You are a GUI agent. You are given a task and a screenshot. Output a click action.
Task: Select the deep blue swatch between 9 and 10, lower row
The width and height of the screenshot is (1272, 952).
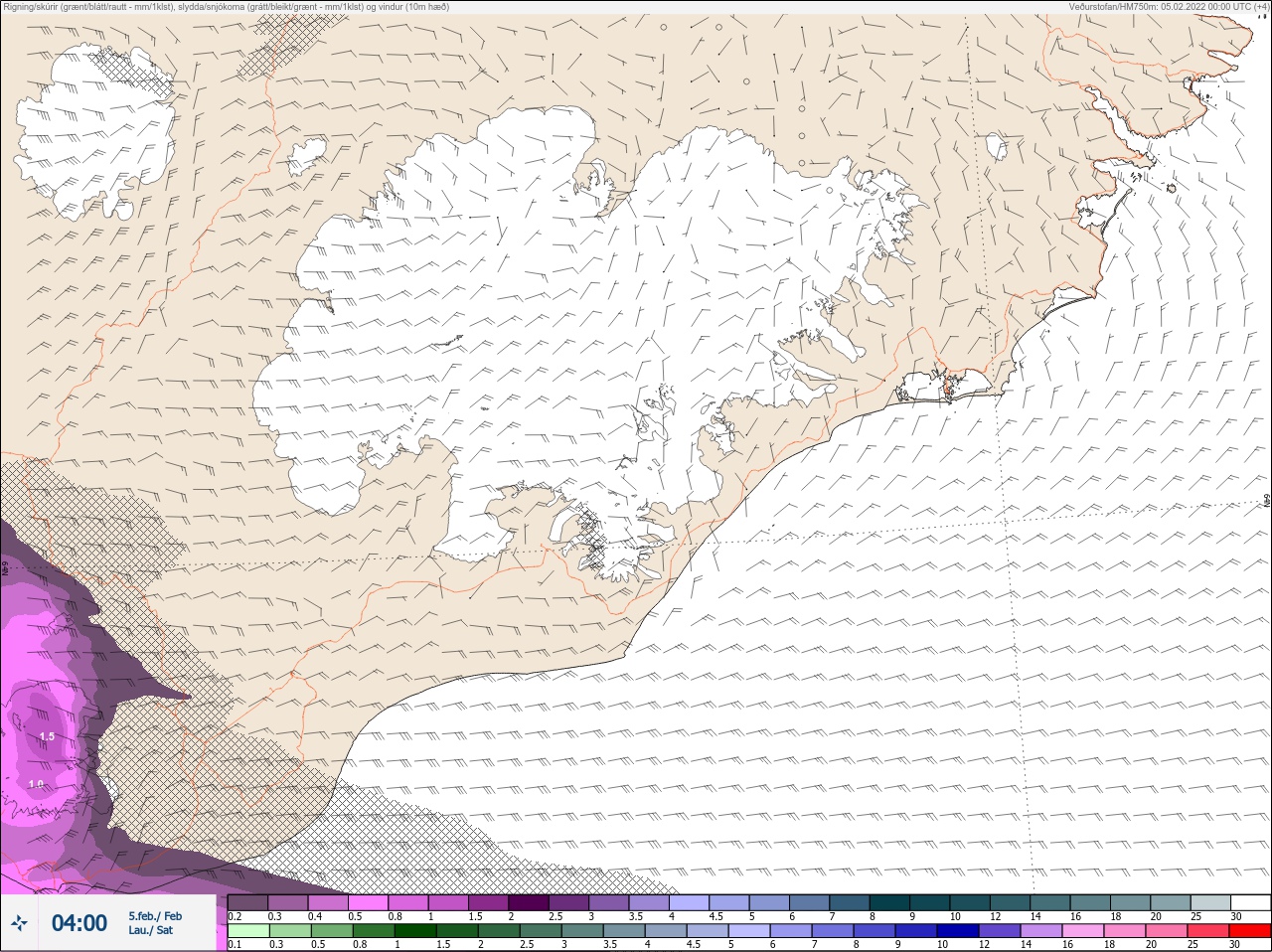tap(917, 931)
